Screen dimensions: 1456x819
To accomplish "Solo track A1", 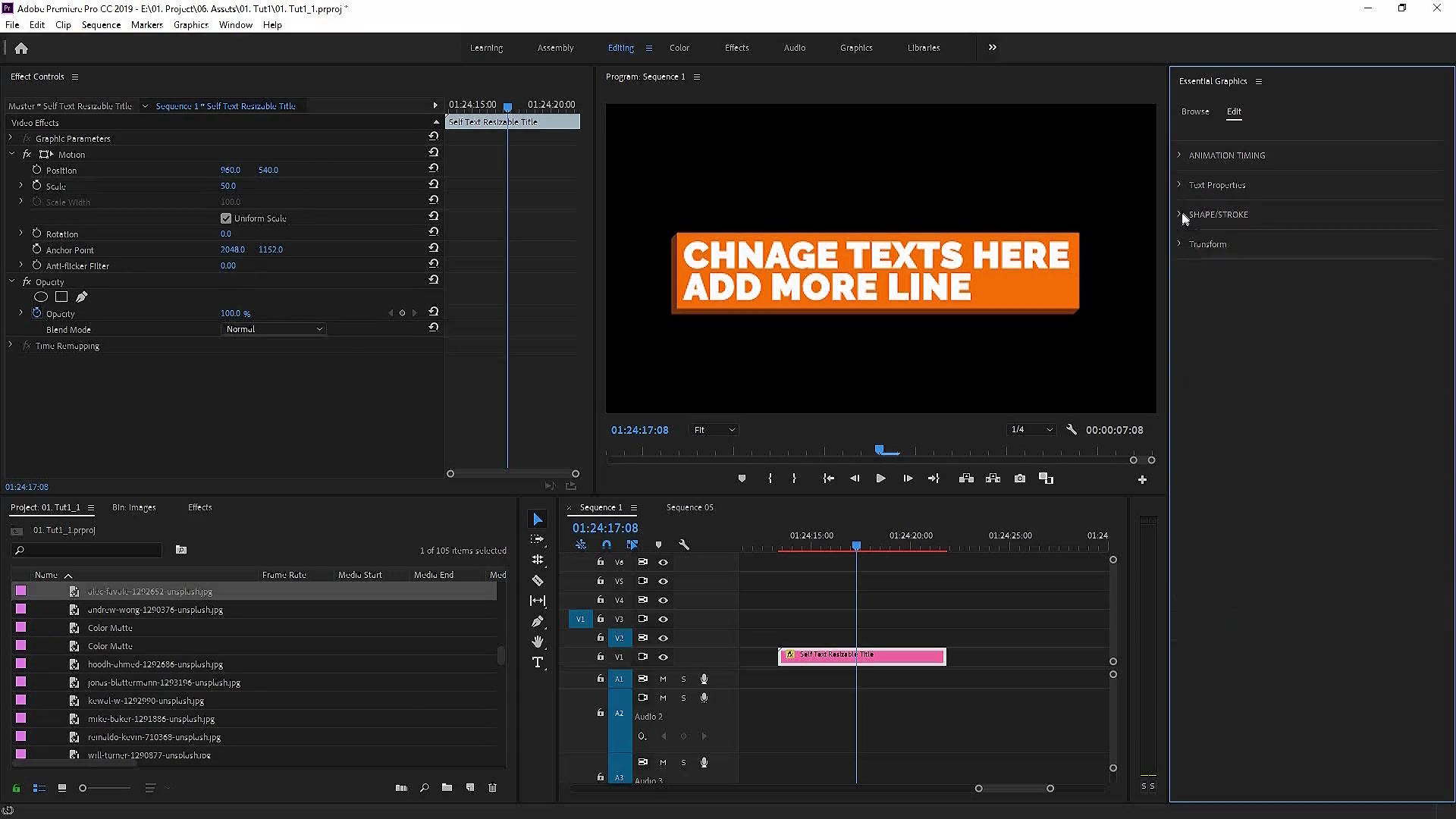I will click(x=683, y=679).
